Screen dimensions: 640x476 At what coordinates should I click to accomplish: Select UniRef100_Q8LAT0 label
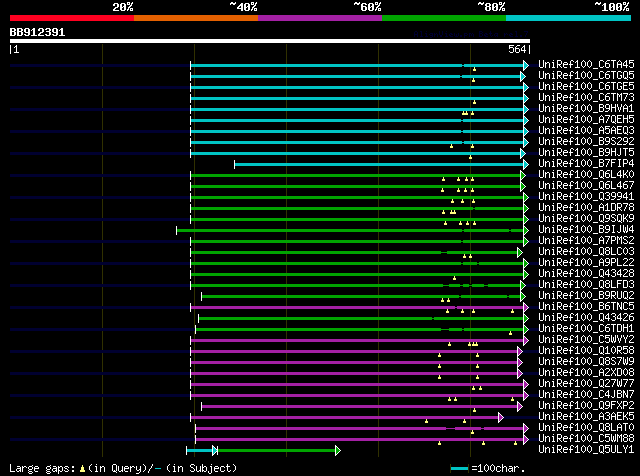click(x=586, y=428)
